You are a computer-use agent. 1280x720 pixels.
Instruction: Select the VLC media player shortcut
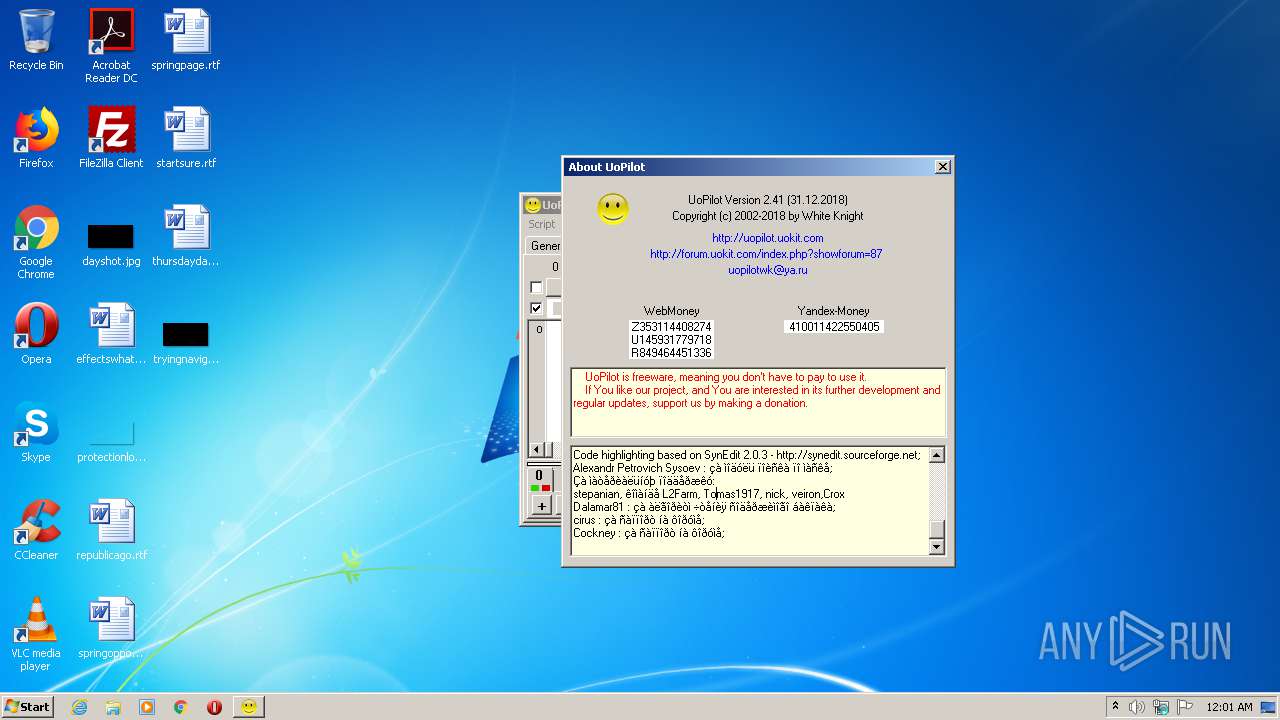(x=36, y=634)
